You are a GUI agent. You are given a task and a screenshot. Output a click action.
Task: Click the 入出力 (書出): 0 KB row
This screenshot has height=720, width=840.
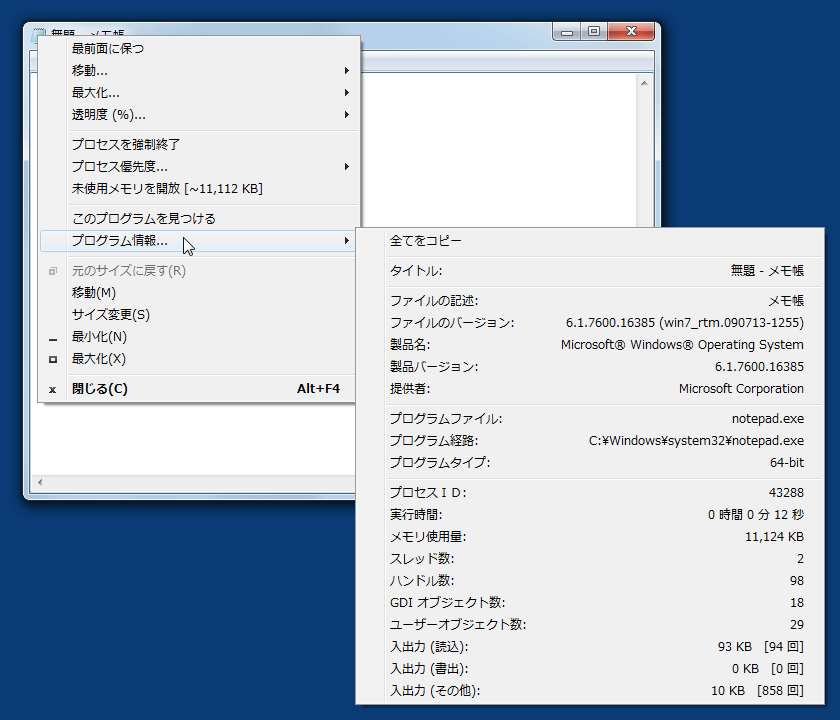click(590, 669)
